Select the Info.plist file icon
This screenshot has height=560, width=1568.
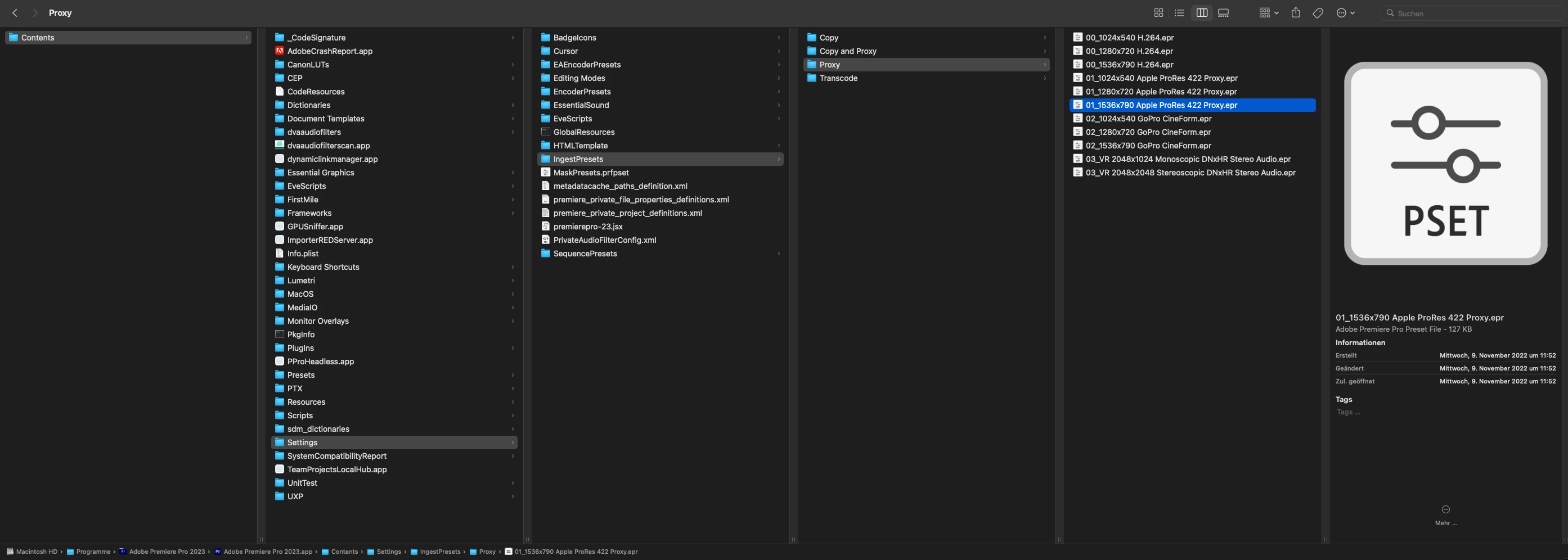(280, 254)
